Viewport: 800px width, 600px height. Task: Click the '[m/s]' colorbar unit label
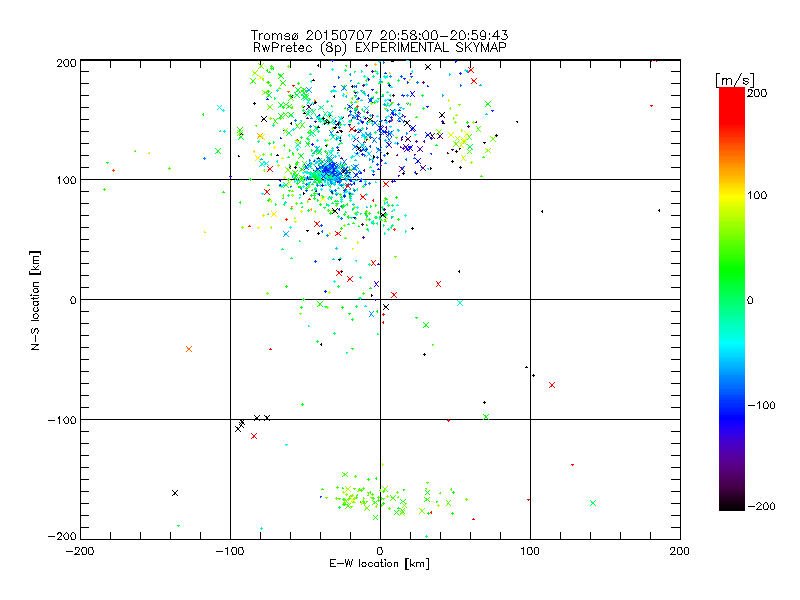point(735,80)
